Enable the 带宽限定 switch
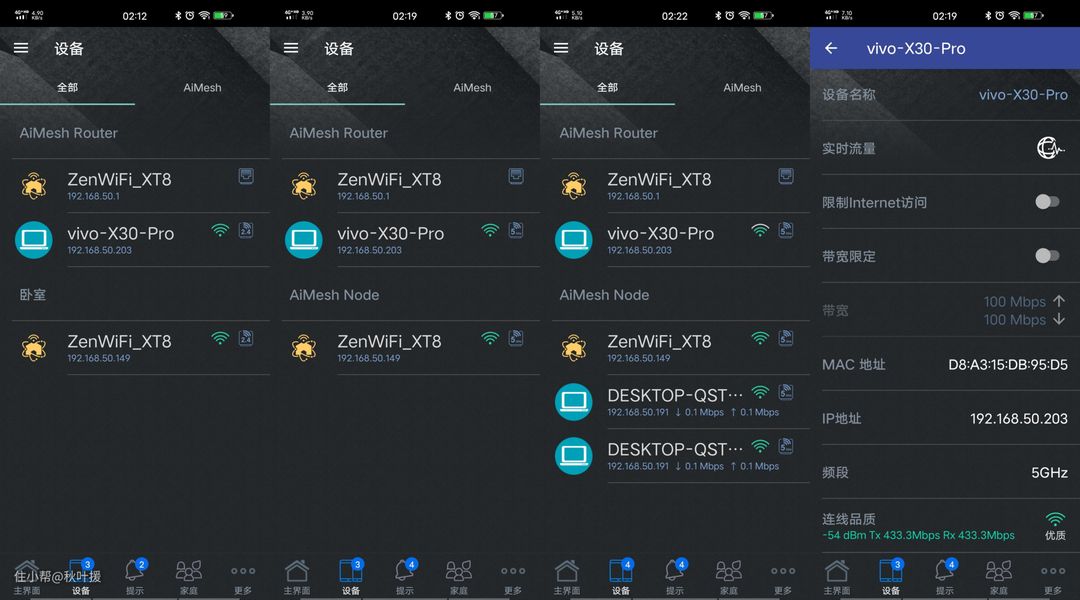Screen dimensions: 1080x600 pos(1046,256)
